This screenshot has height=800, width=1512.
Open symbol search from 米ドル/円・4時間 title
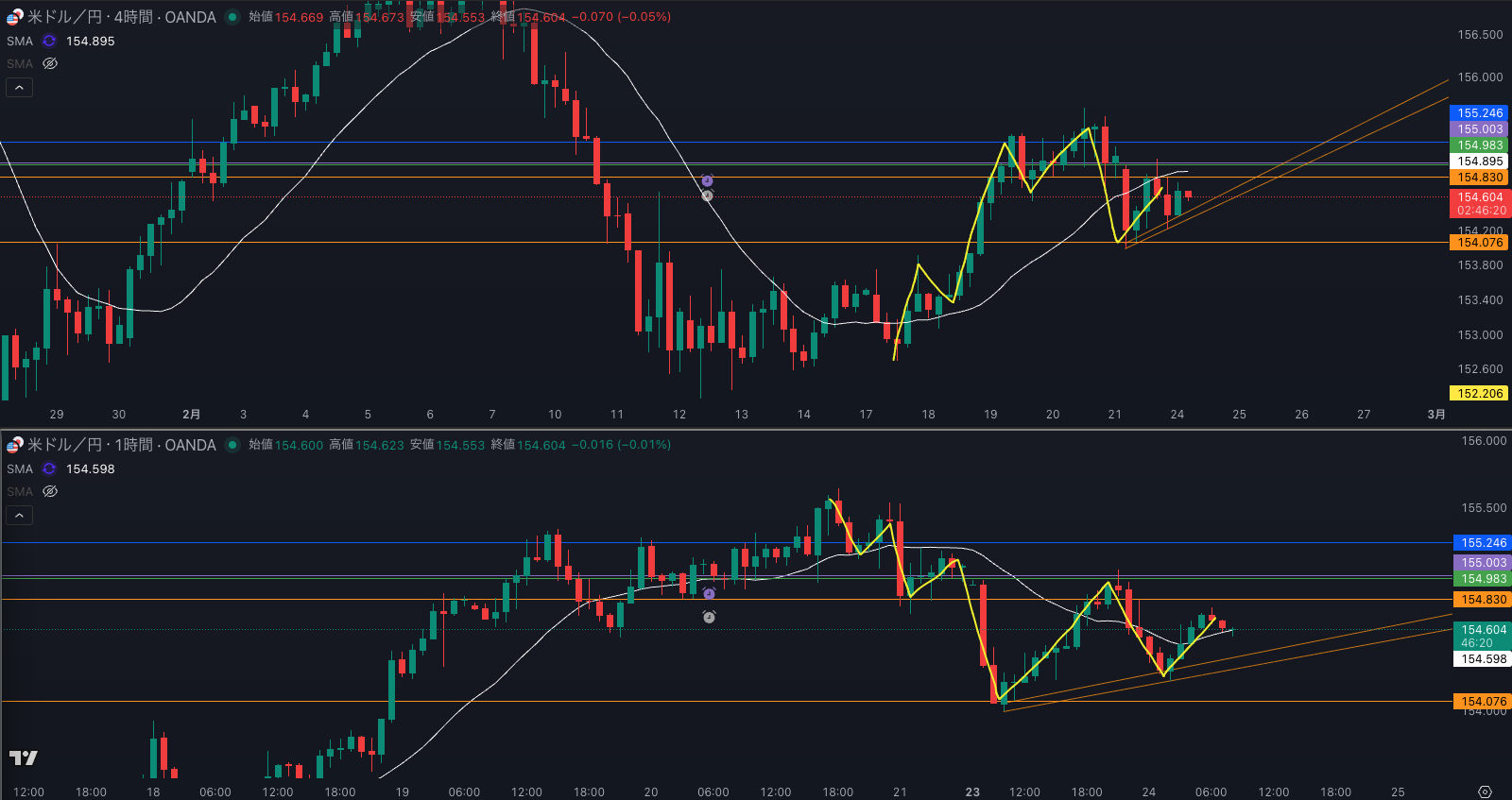tap(121, 17)
